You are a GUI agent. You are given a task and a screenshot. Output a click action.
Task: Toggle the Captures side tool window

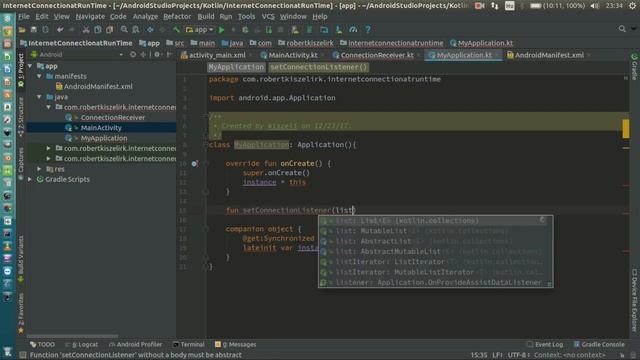pos(21,163)
